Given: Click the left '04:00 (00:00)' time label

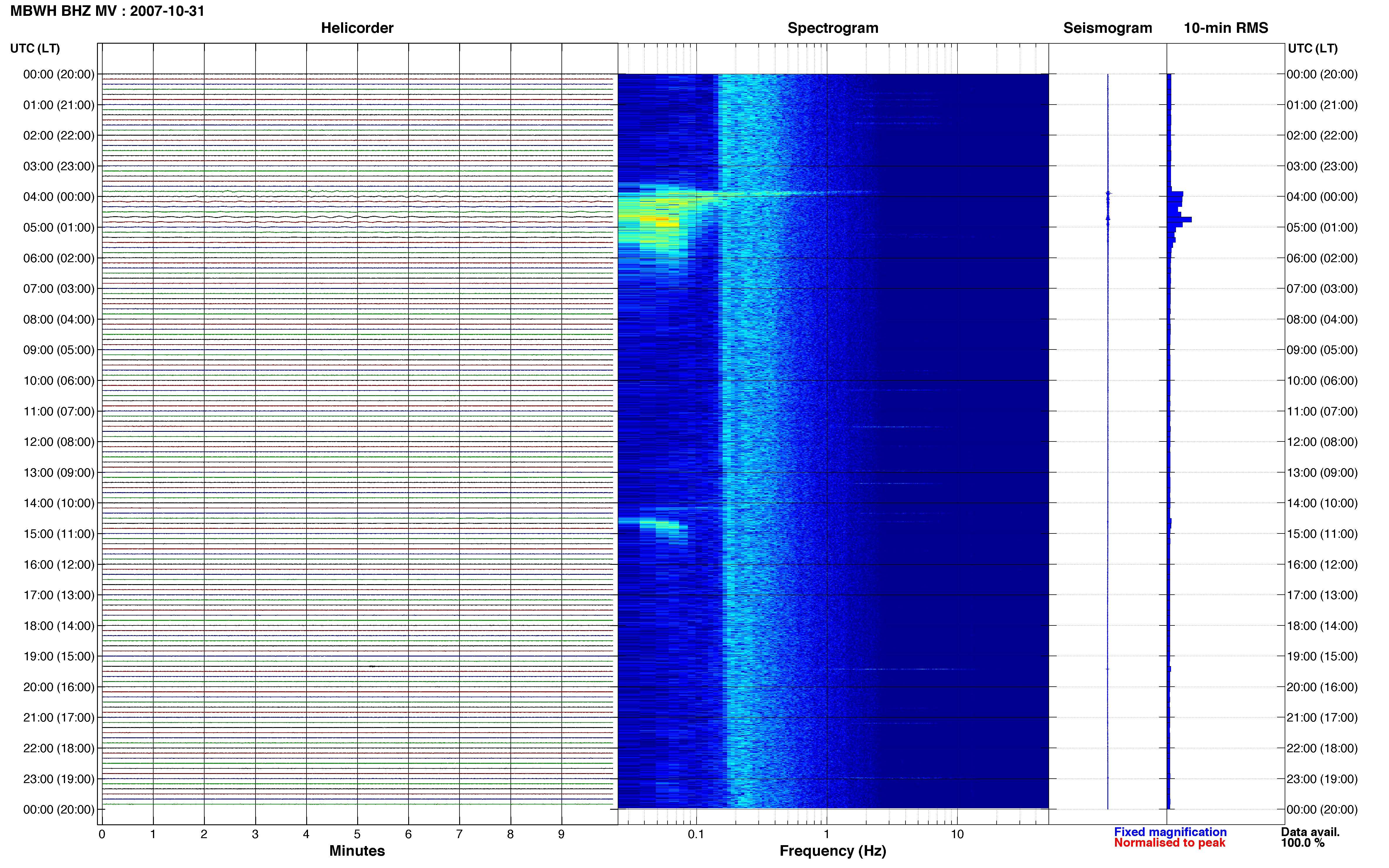Looking at the screenshot, I should [59, 197].
